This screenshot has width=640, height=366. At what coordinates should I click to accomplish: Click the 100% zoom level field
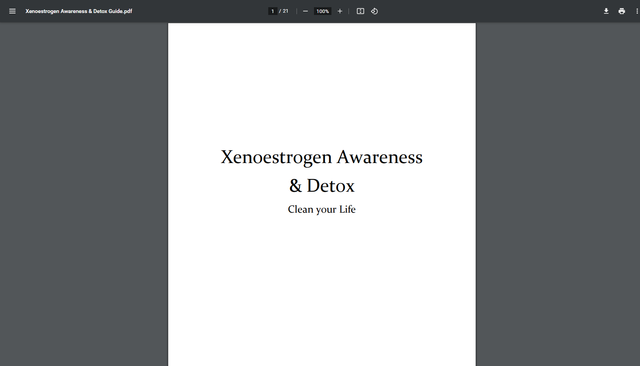tap(322, 11)
